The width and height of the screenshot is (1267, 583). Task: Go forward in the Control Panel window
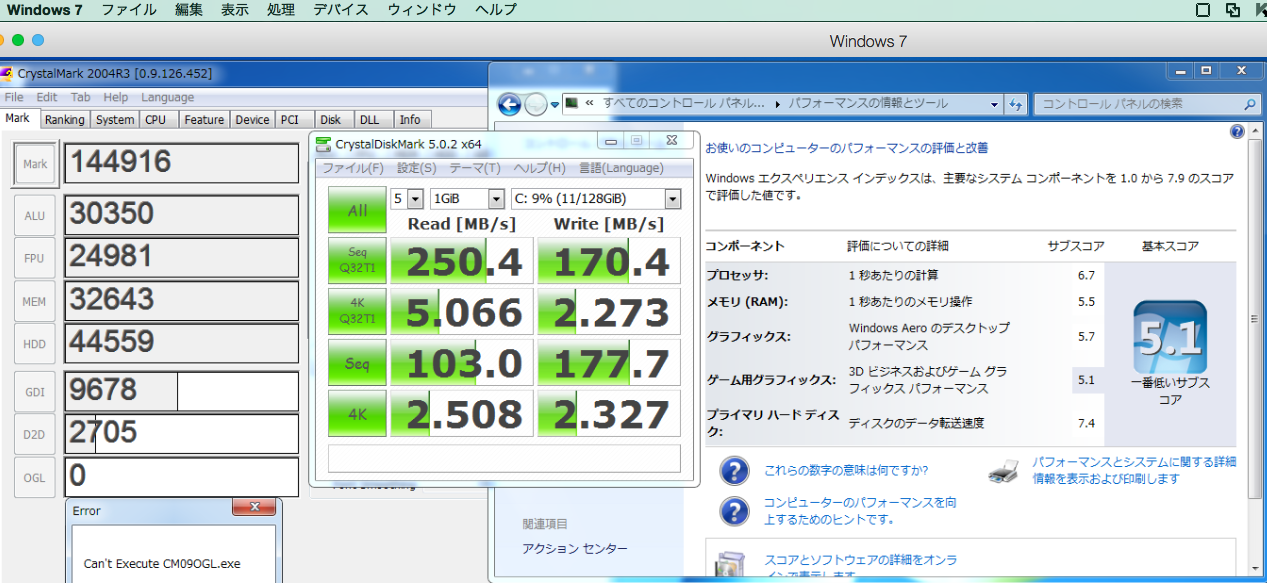coord(536,104)
